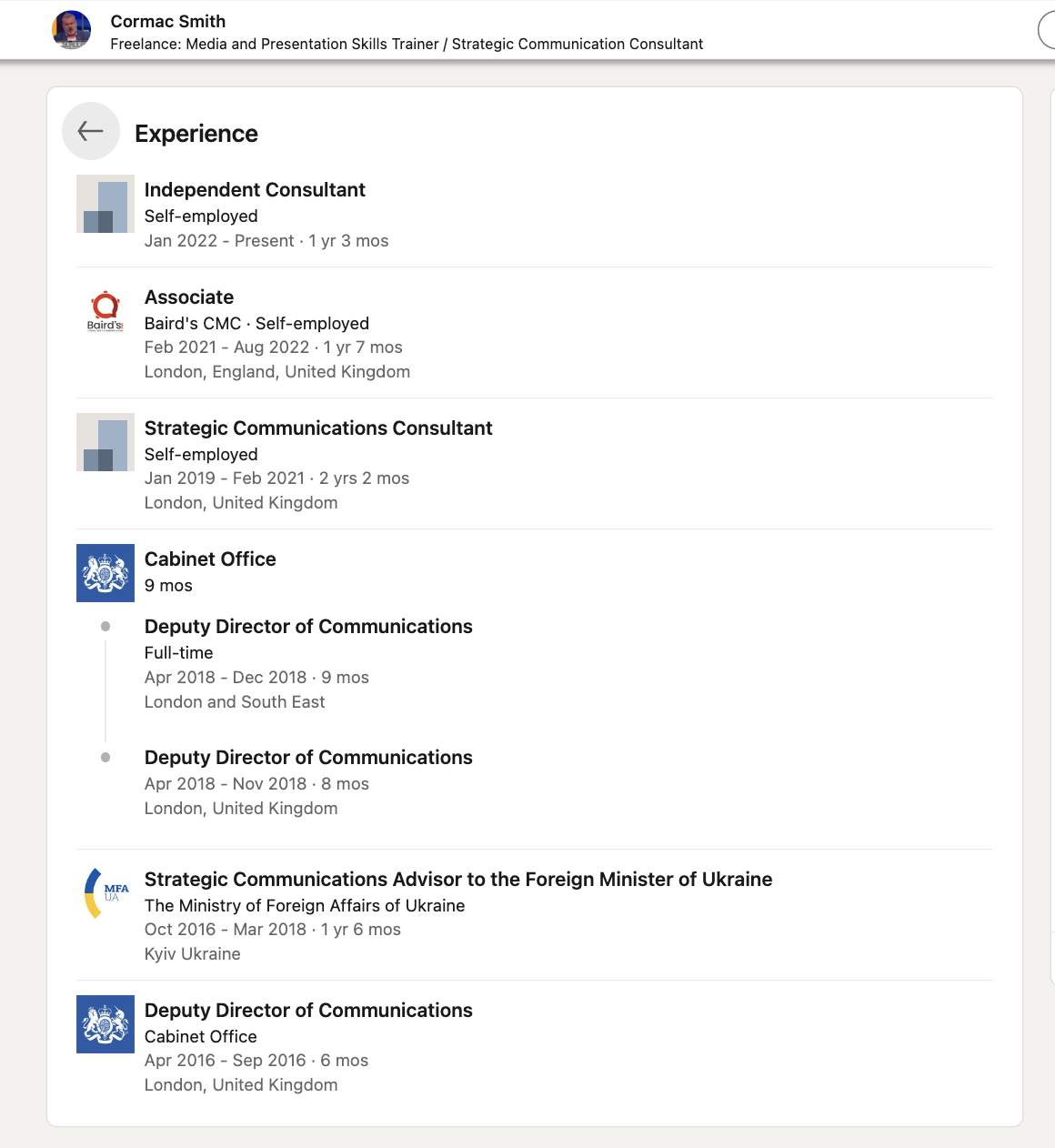1055x1148 pixels.
Task: Click The Ministry of Foreign Affairs of Ukraine
Action: click(305, 906)
